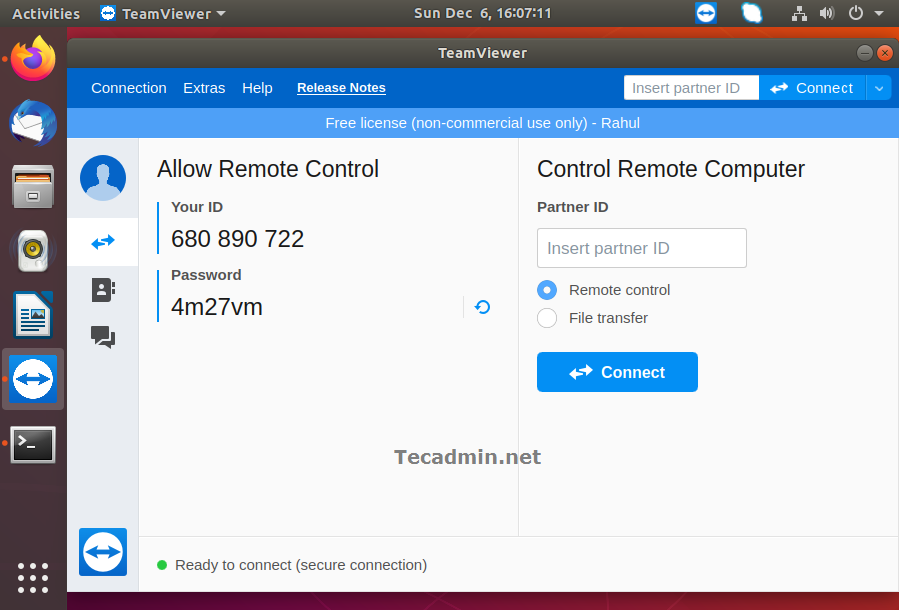Select the Remote control radio option

click(x=547, y=290)
